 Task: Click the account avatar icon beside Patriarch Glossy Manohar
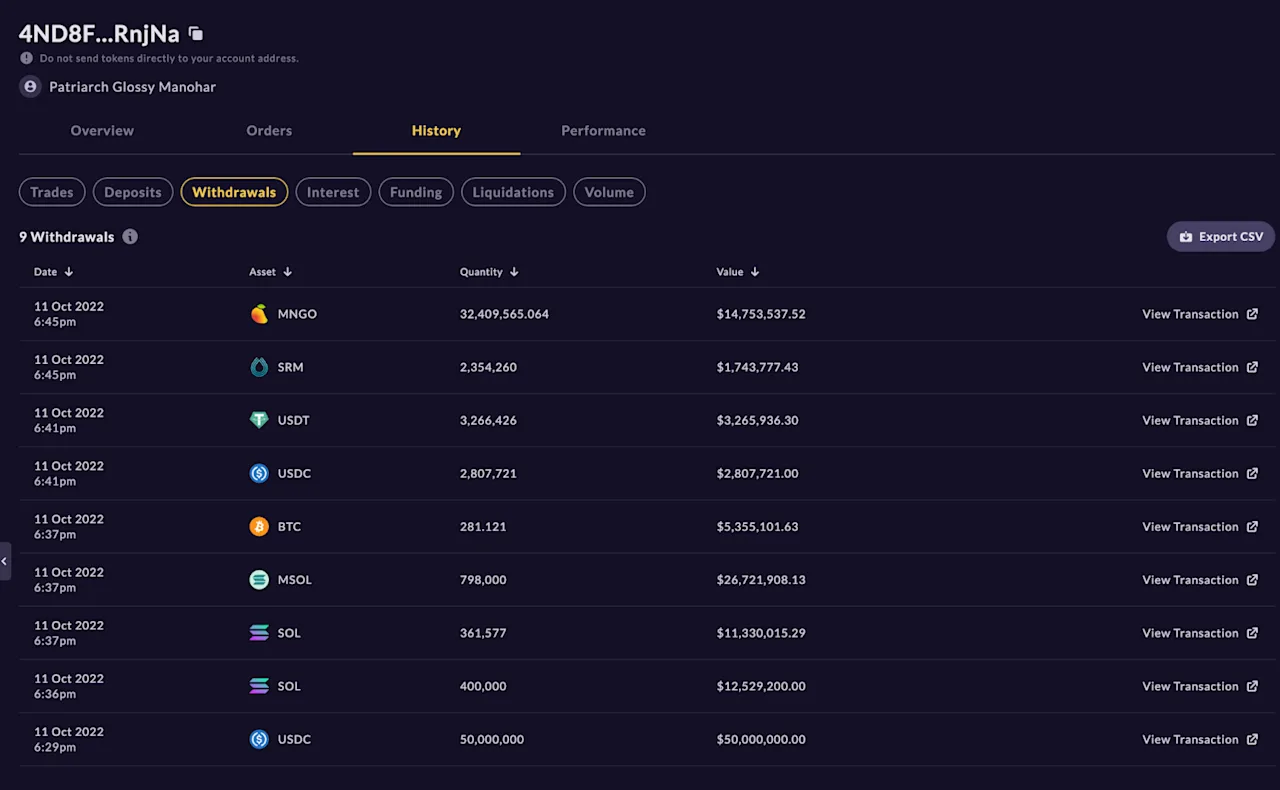click(x=30, y=87)
